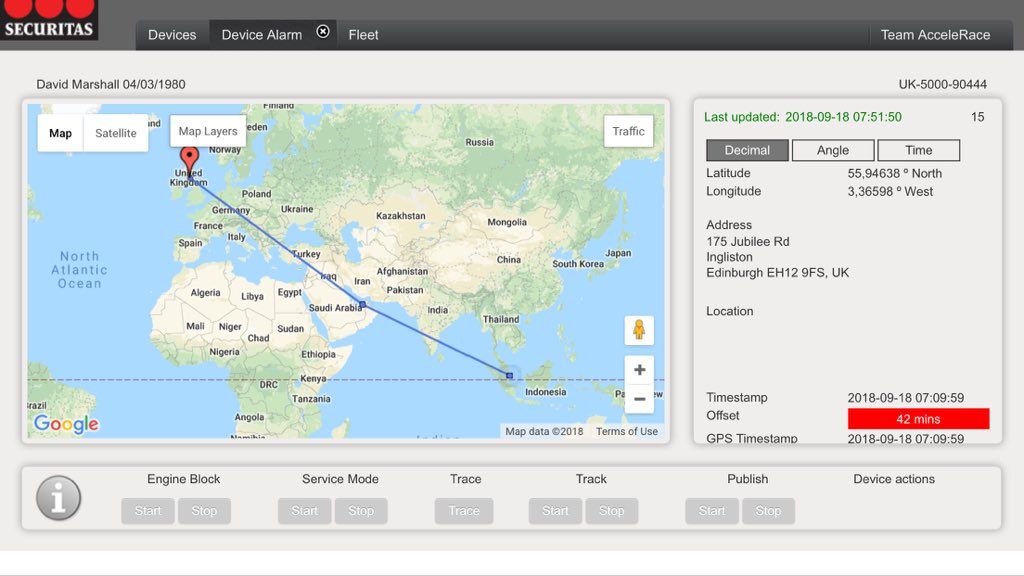The height and width of the screenshot is (576, 1024).
Task: Stop Track
Action: pyautogui.click(x=612, y=511)
